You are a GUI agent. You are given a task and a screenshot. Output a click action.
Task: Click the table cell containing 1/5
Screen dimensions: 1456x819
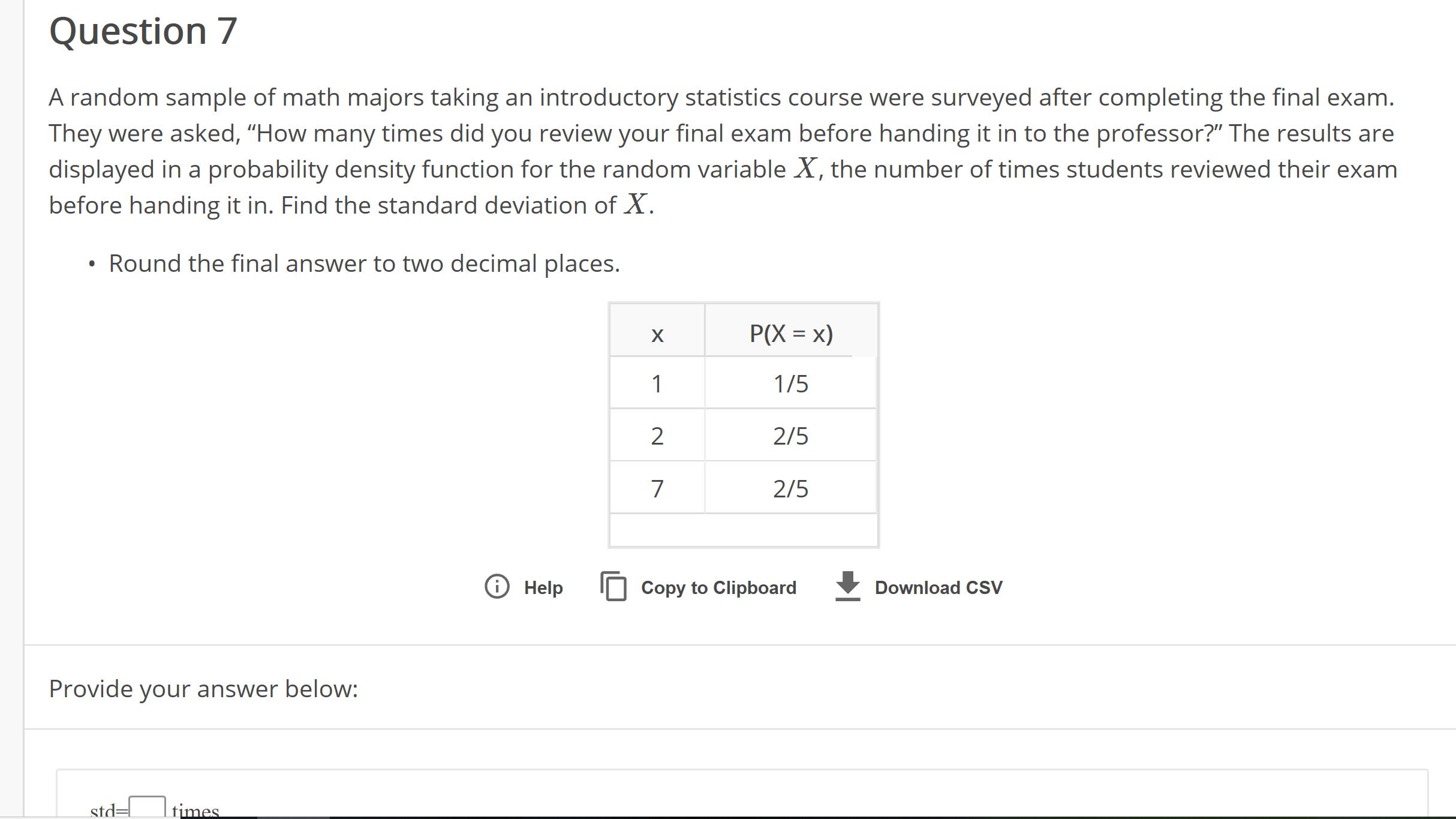coord(791,383)
